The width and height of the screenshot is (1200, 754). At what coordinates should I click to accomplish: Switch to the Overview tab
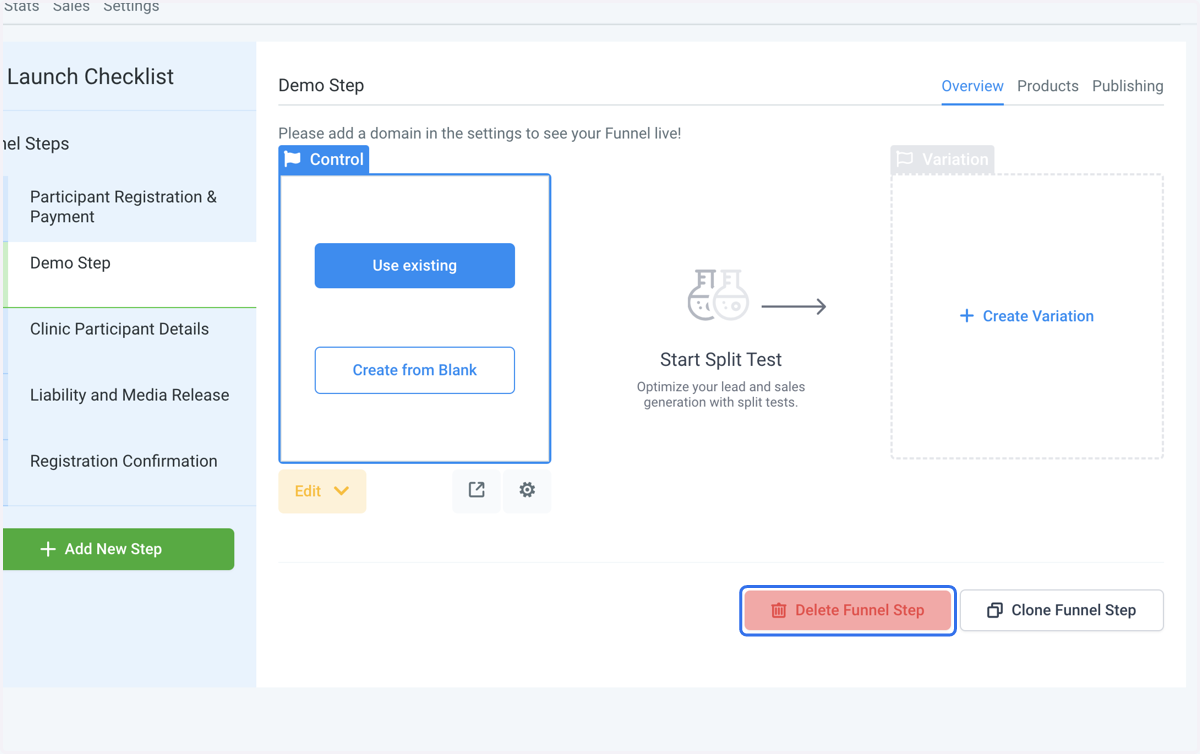coord(972,86)
